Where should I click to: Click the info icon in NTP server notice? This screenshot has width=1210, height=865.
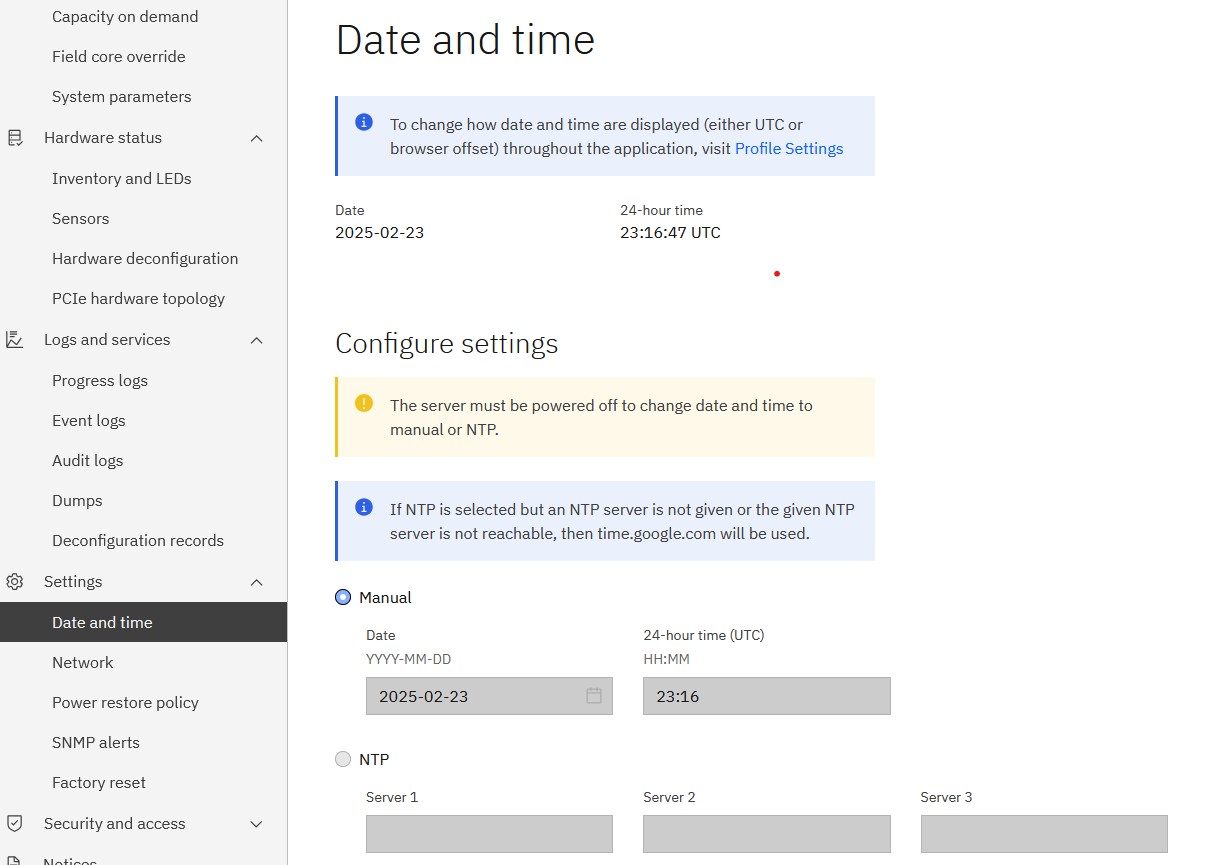[364, 508]
